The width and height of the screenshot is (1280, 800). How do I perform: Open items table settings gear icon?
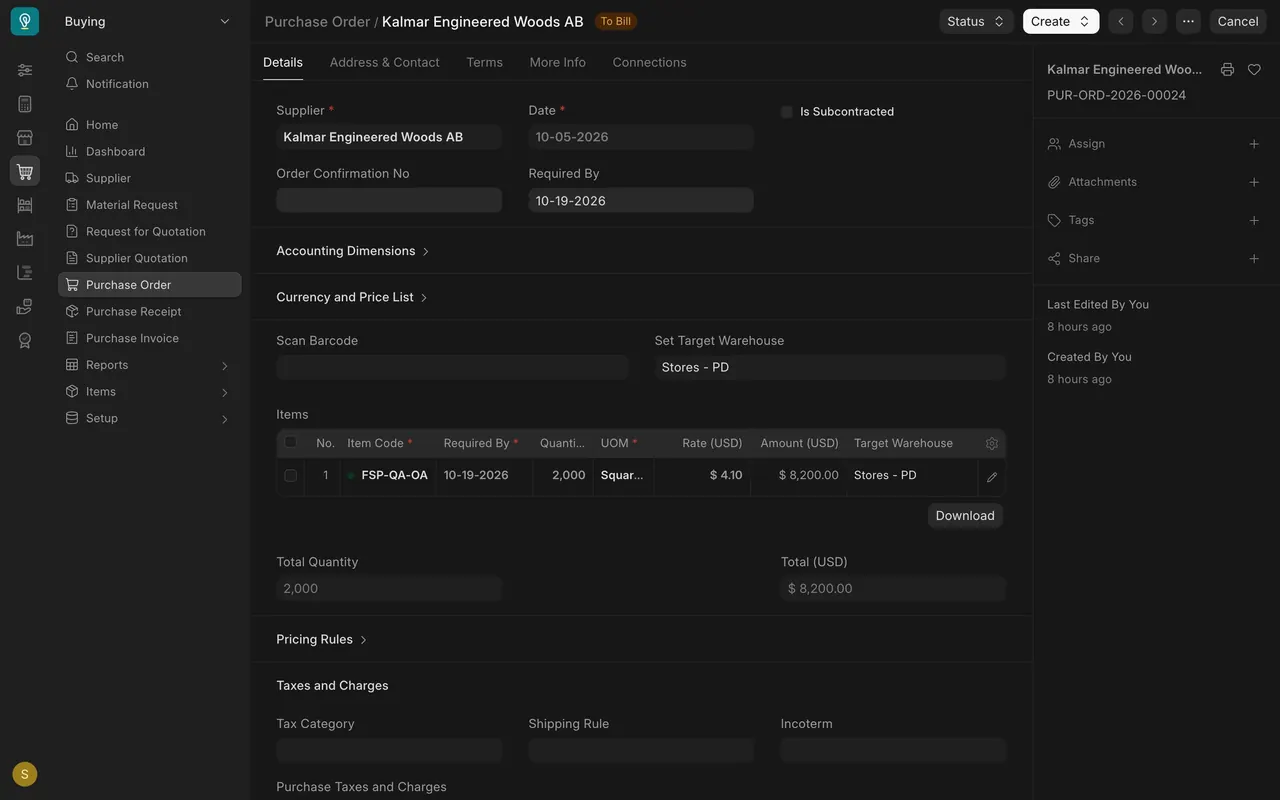tap(992, 443)
